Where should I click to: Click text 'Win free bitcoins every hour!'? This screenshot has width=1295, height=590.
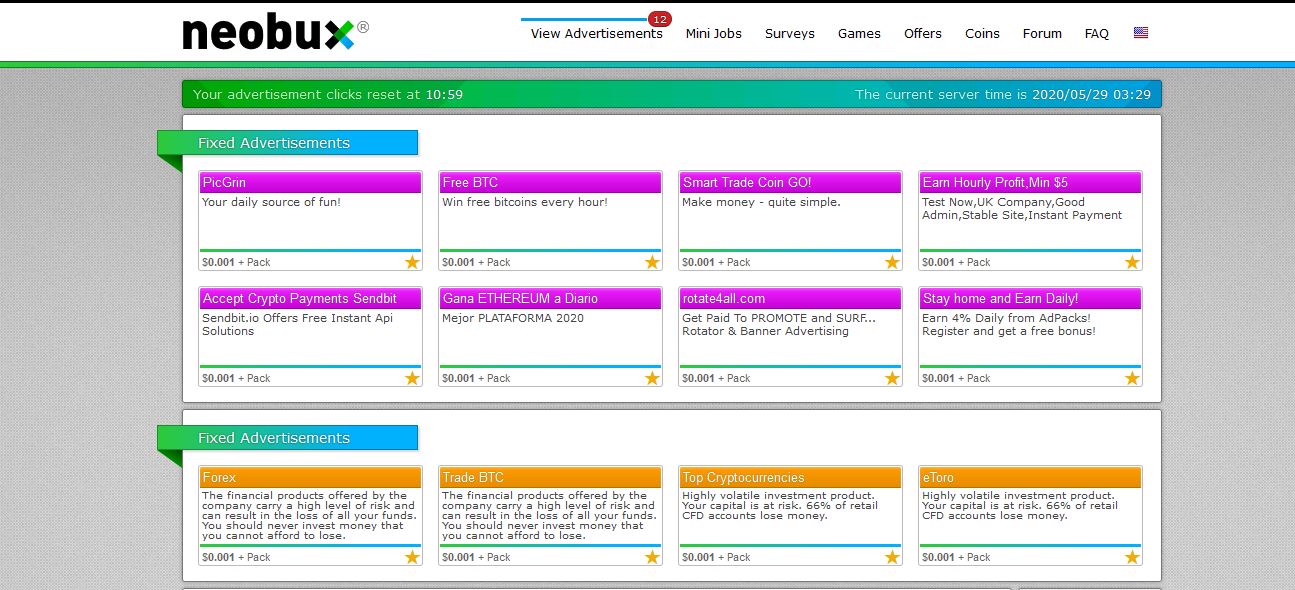525,202
